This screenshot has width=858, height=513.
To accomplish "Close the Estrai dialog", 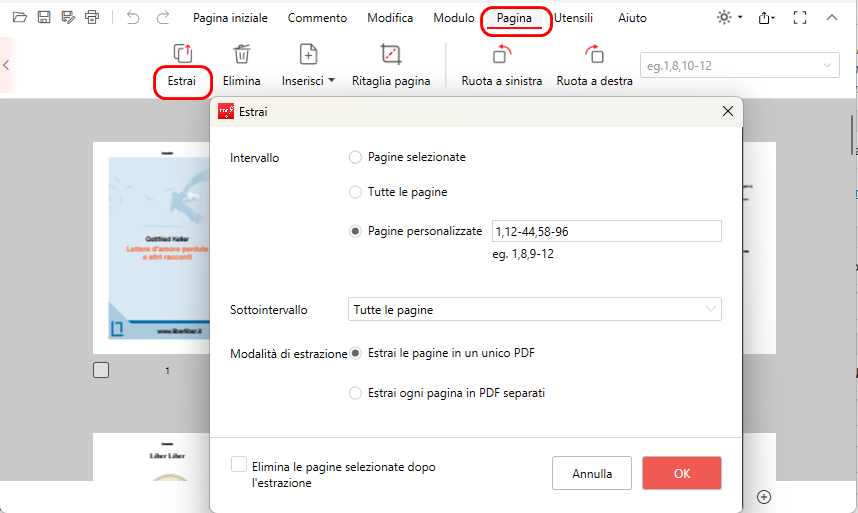I will tap(728, 111).
